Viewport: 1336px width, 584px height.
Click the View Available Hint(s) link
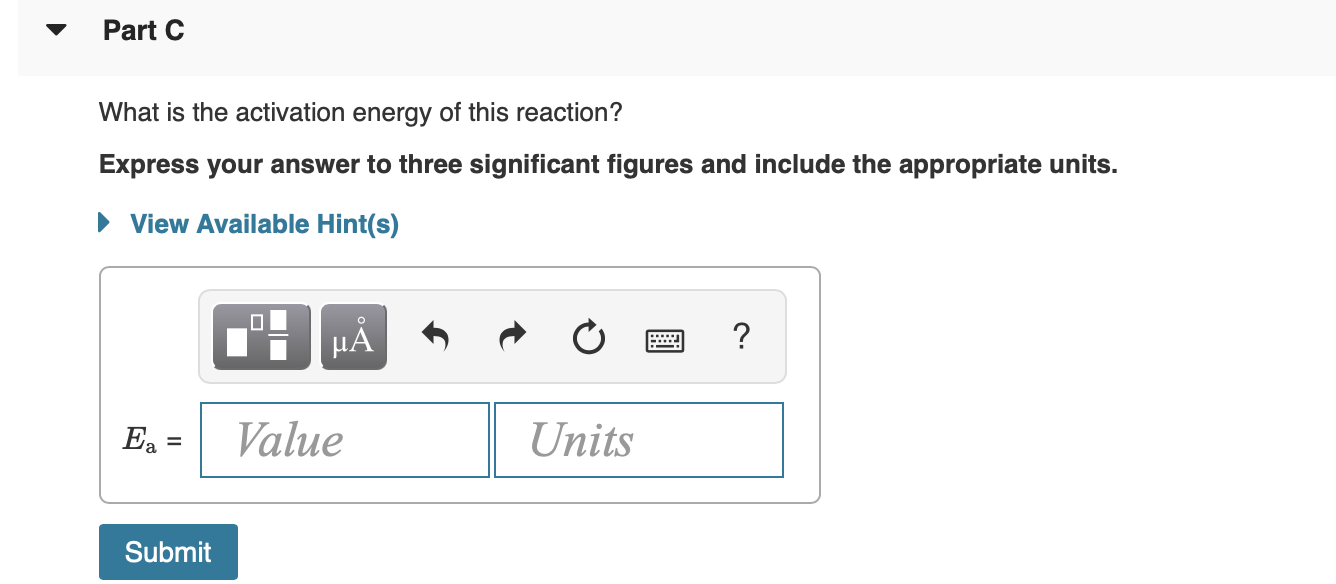click(263, 223)
